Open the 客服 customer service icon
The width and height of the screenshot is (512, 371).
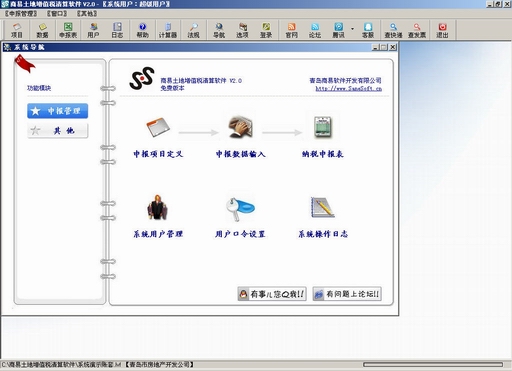click(x=368, y=30)
